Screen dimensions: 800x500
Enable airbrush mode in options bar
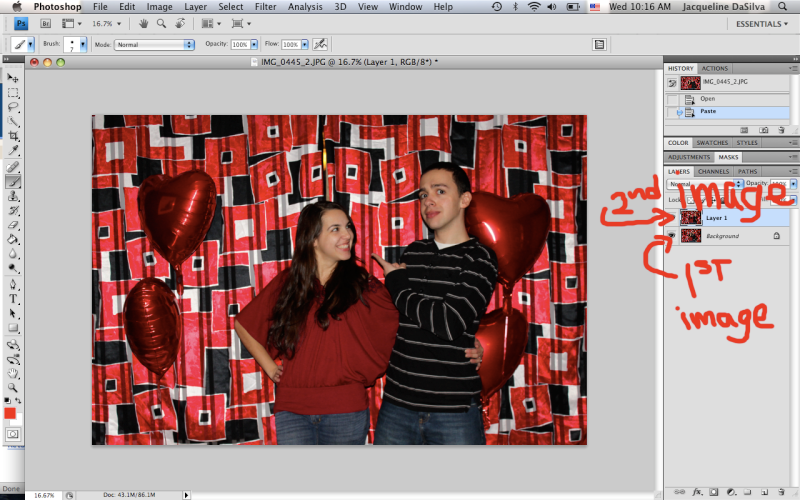(x=320, y=44)
